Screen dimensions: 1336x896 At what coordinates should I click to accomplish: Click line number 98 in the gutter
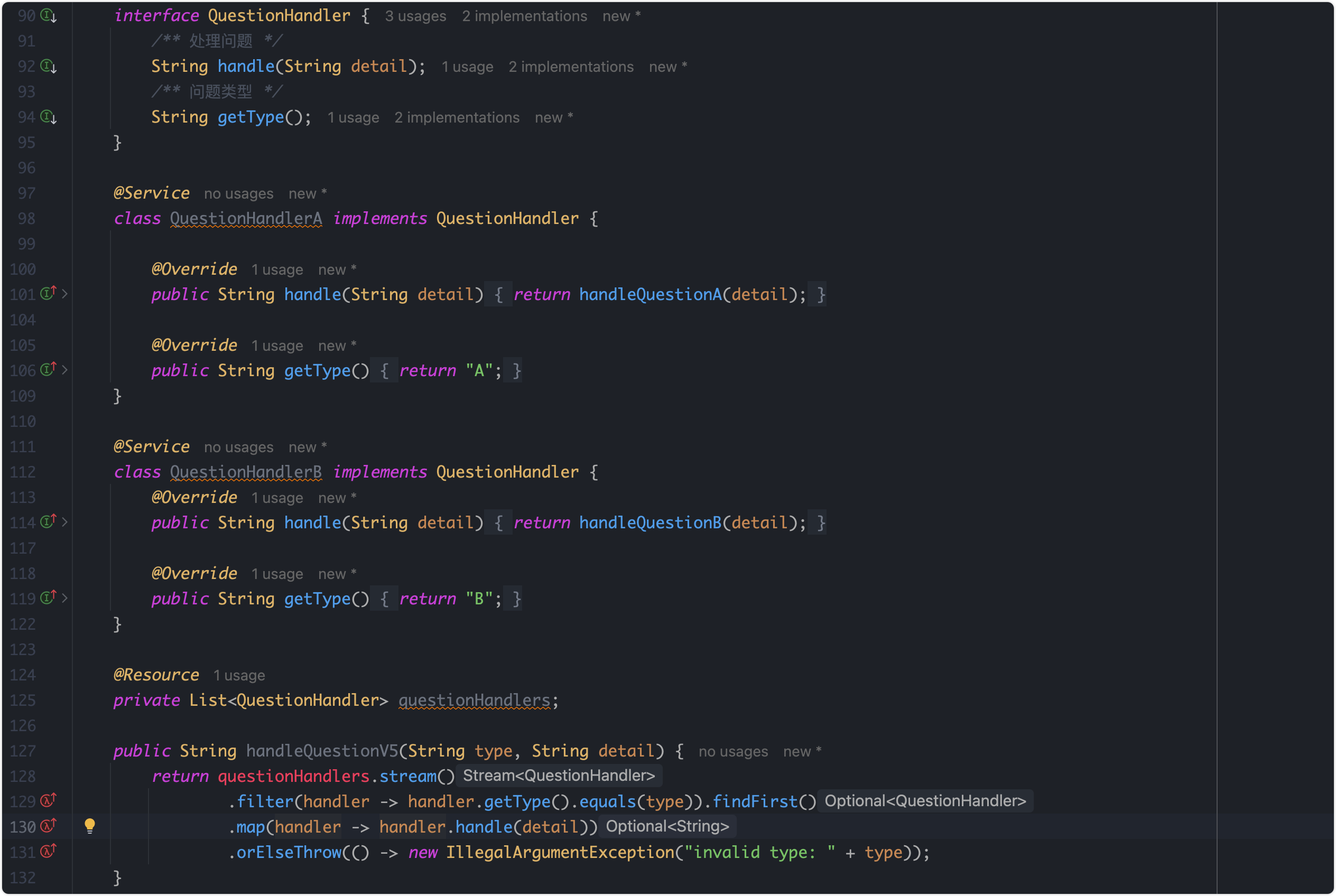tap(26, 218)
